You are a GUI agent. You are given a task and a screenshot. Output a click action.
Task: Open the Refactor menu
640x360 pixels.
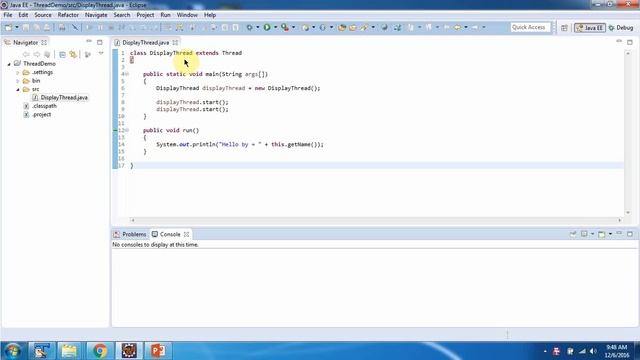[68, 15]
